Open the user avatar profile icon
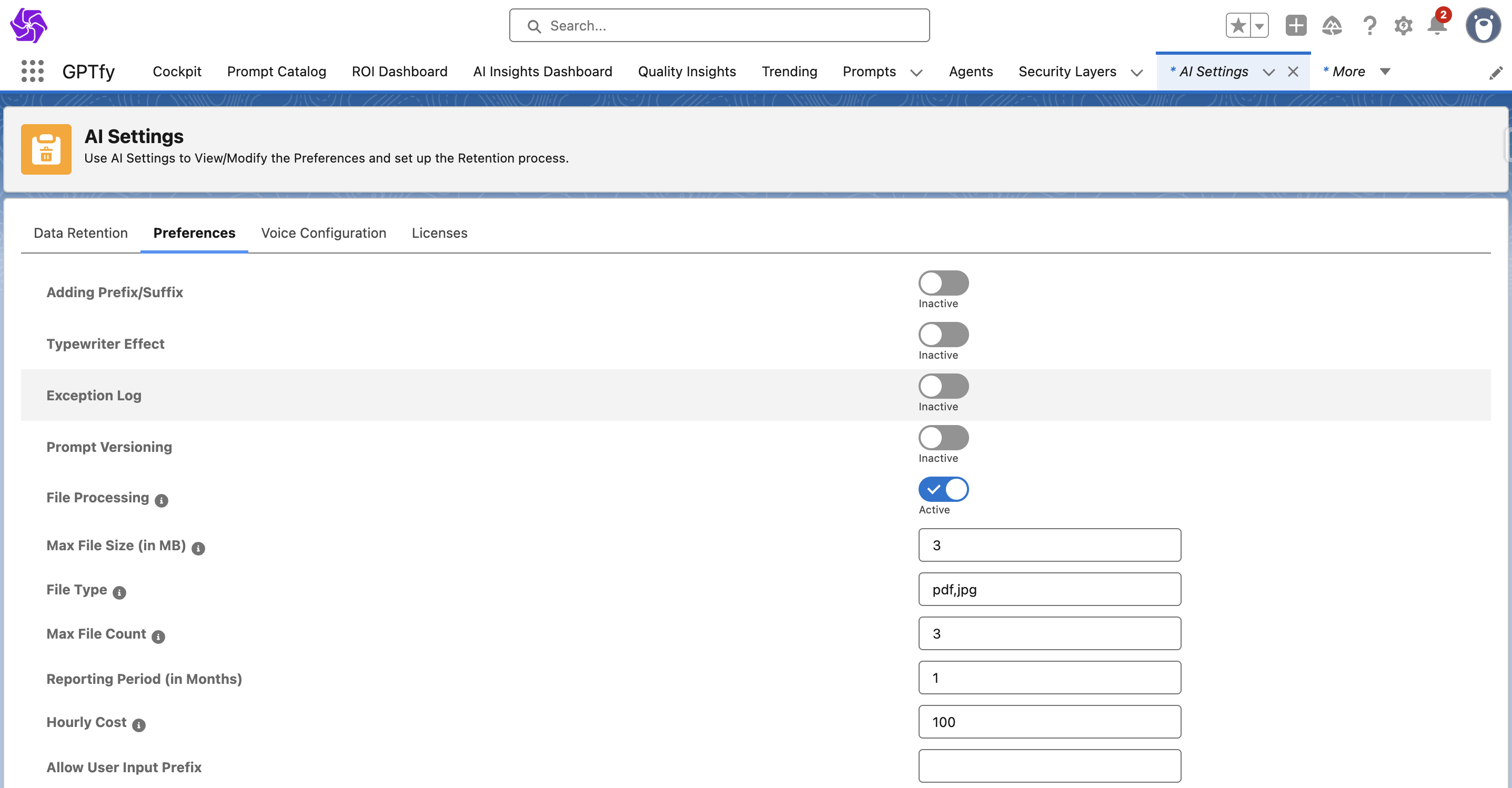 (x=1483, y=26)
